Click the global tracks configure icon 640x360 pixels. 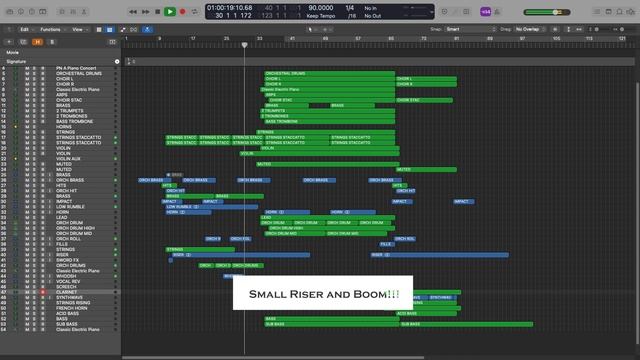[112, 42]
